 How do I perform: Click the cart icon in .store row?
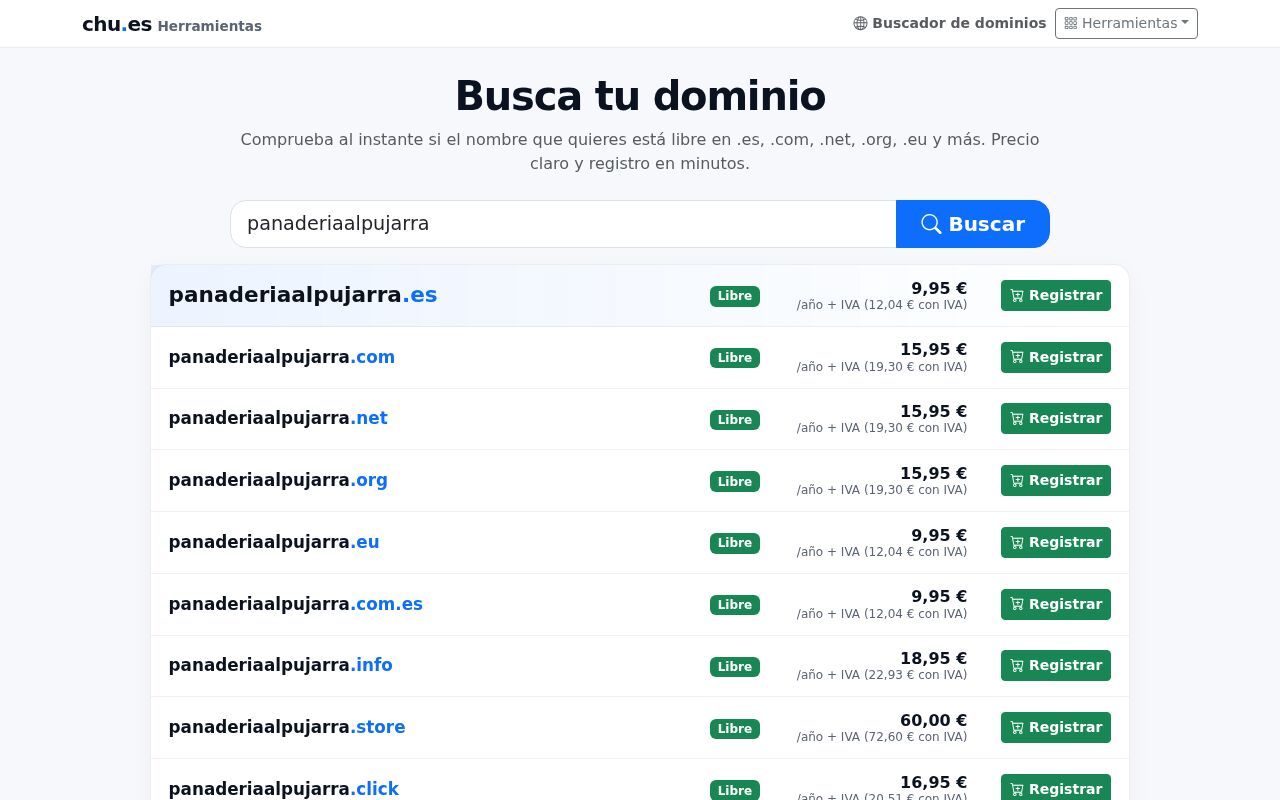(1017, 728)
